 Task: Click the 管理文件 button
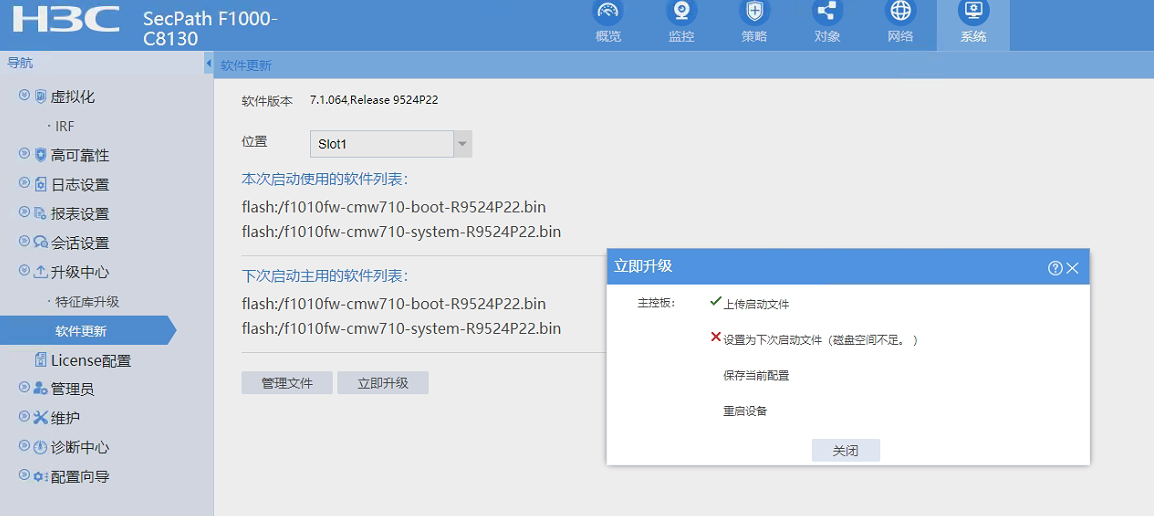click(287, 383)
